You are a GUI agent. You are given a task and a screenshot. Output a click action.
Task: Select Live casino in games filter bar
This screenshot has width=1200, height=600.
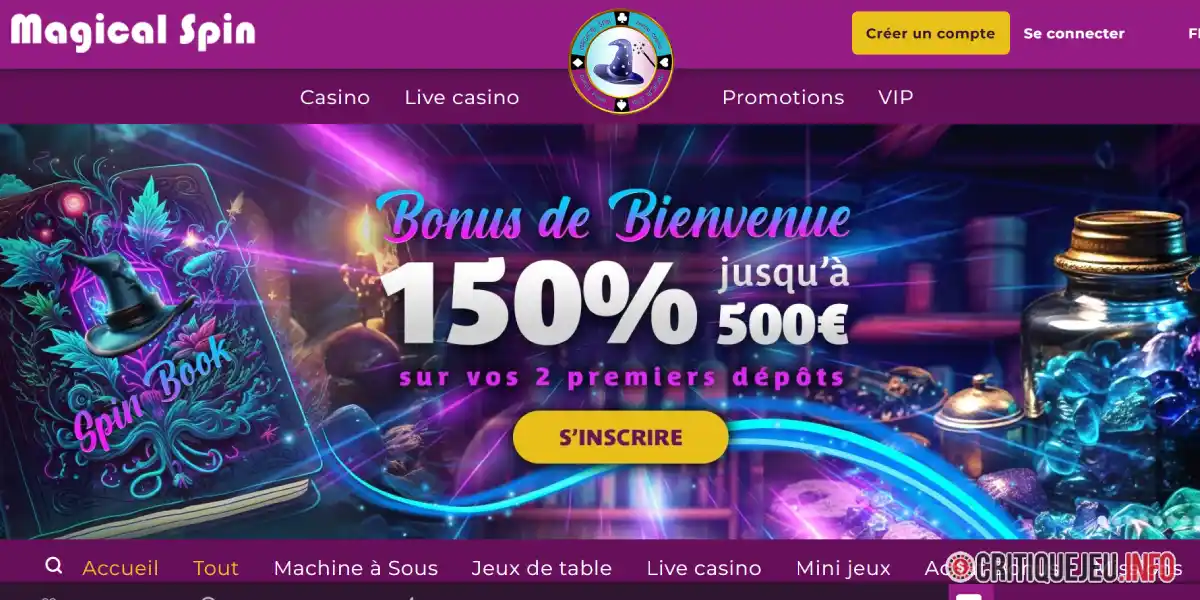coord(704,568)
